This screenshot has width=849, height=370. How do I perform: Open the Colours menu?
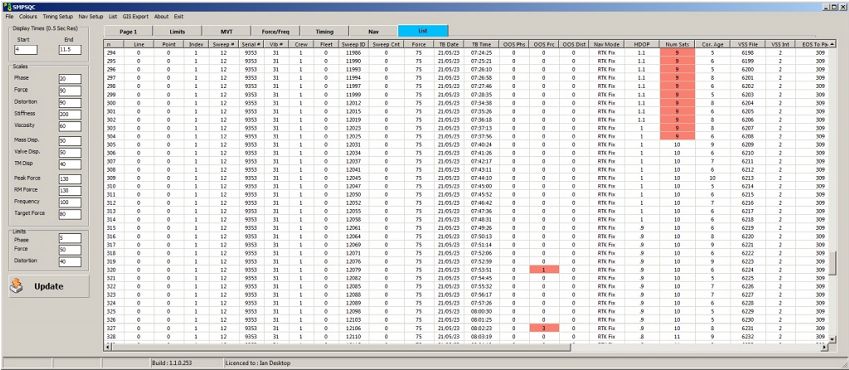(28, 17)
